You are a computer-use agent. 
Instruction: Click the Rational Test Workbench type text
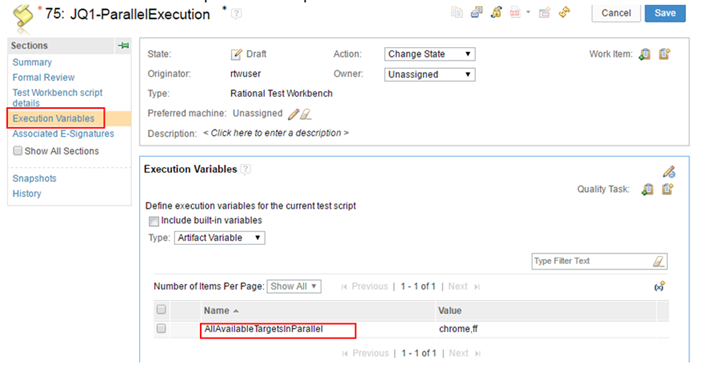[282, 94]
